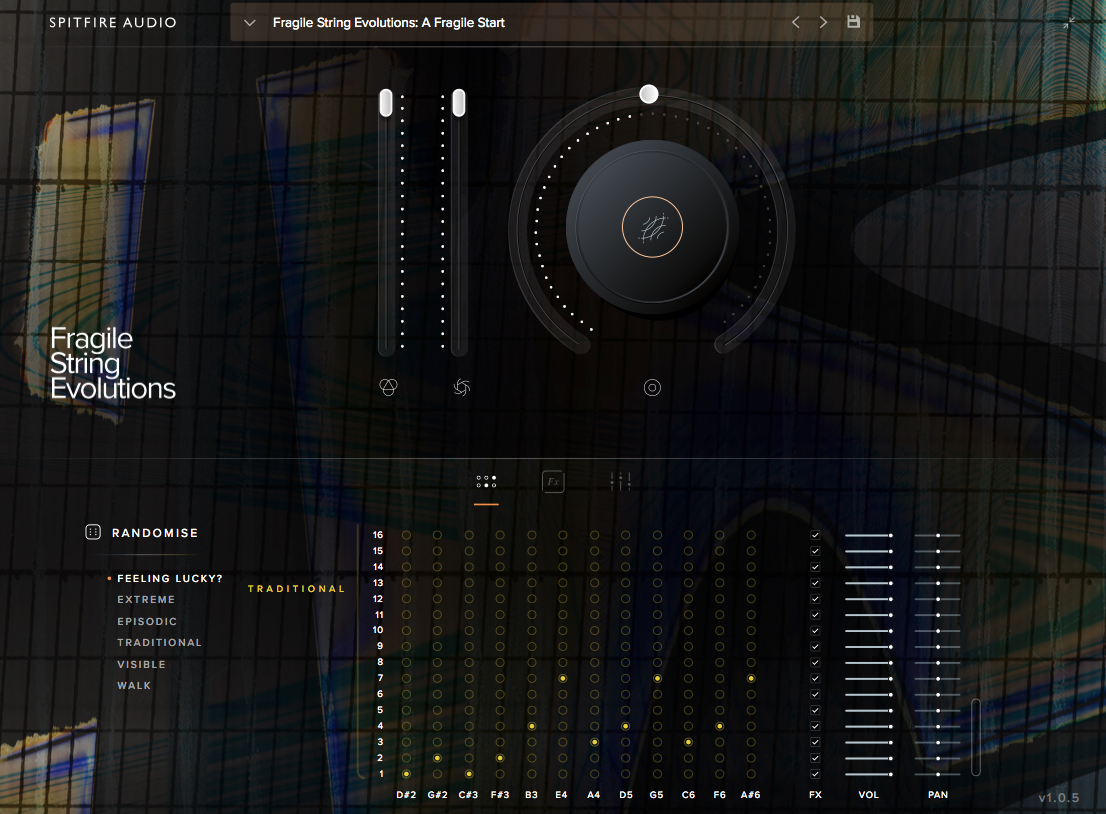Screen dimensions: 1106x814
Task: Click the VOL slider for row 9
Action: coord(869,647)
